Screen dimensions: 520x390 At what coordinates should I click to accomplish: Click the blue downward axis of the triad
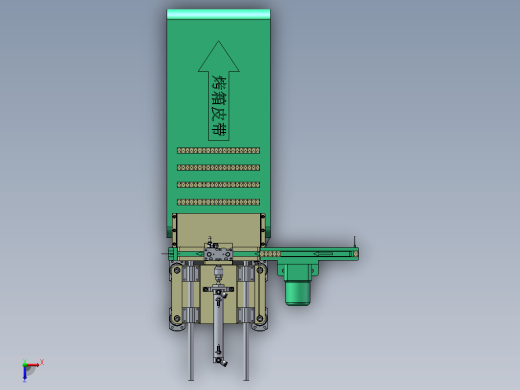[x=25, y=374]
